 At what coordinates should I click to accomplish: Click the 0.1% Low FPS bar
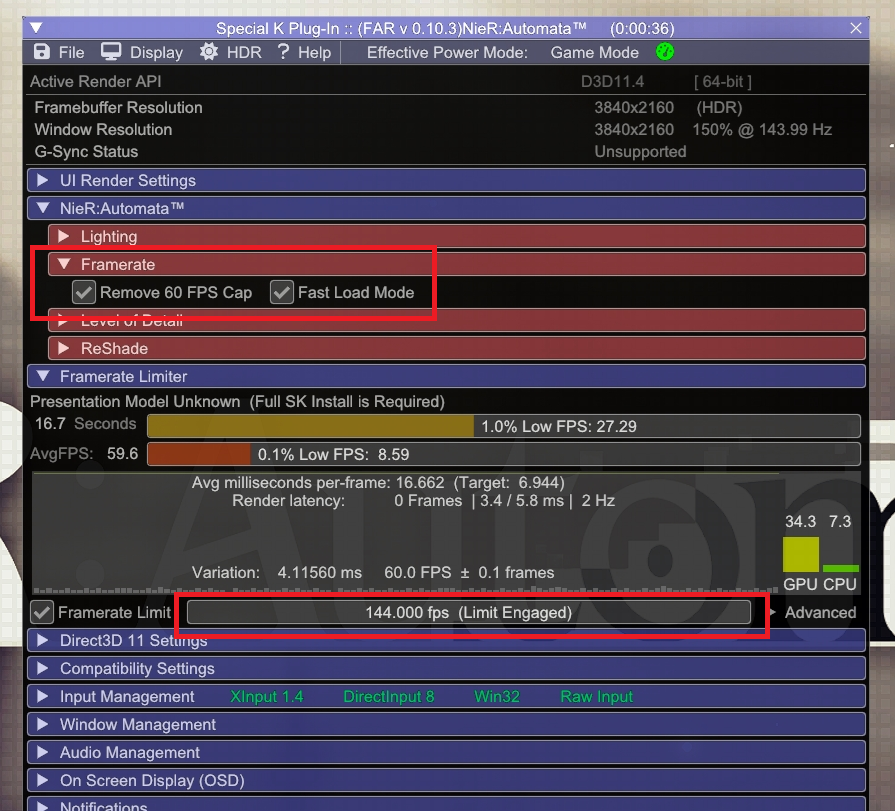[x=503, y=454]
